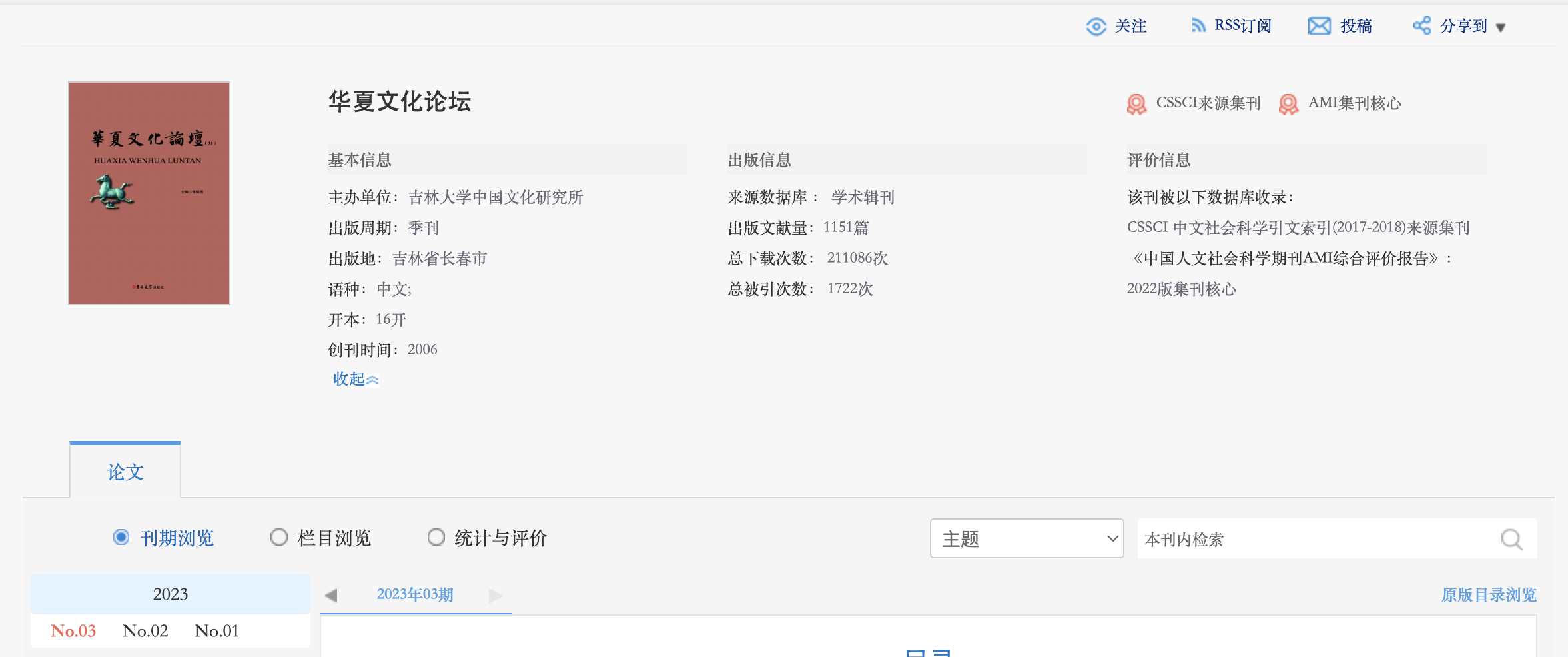Select the 2023 year row
This screenshot has width=1568, height=657.
[171, 594]
